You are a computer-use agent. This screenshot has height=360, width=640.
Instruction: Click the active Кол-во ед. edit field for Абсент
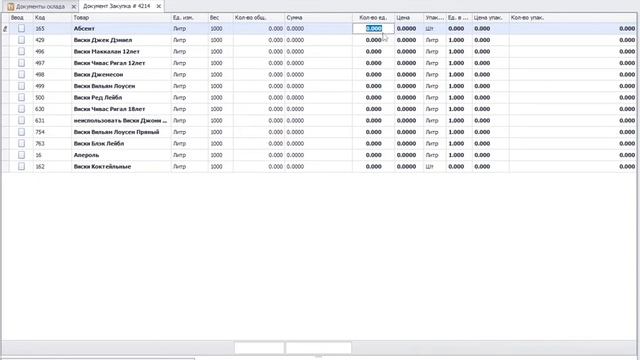[x=373, y=29]
